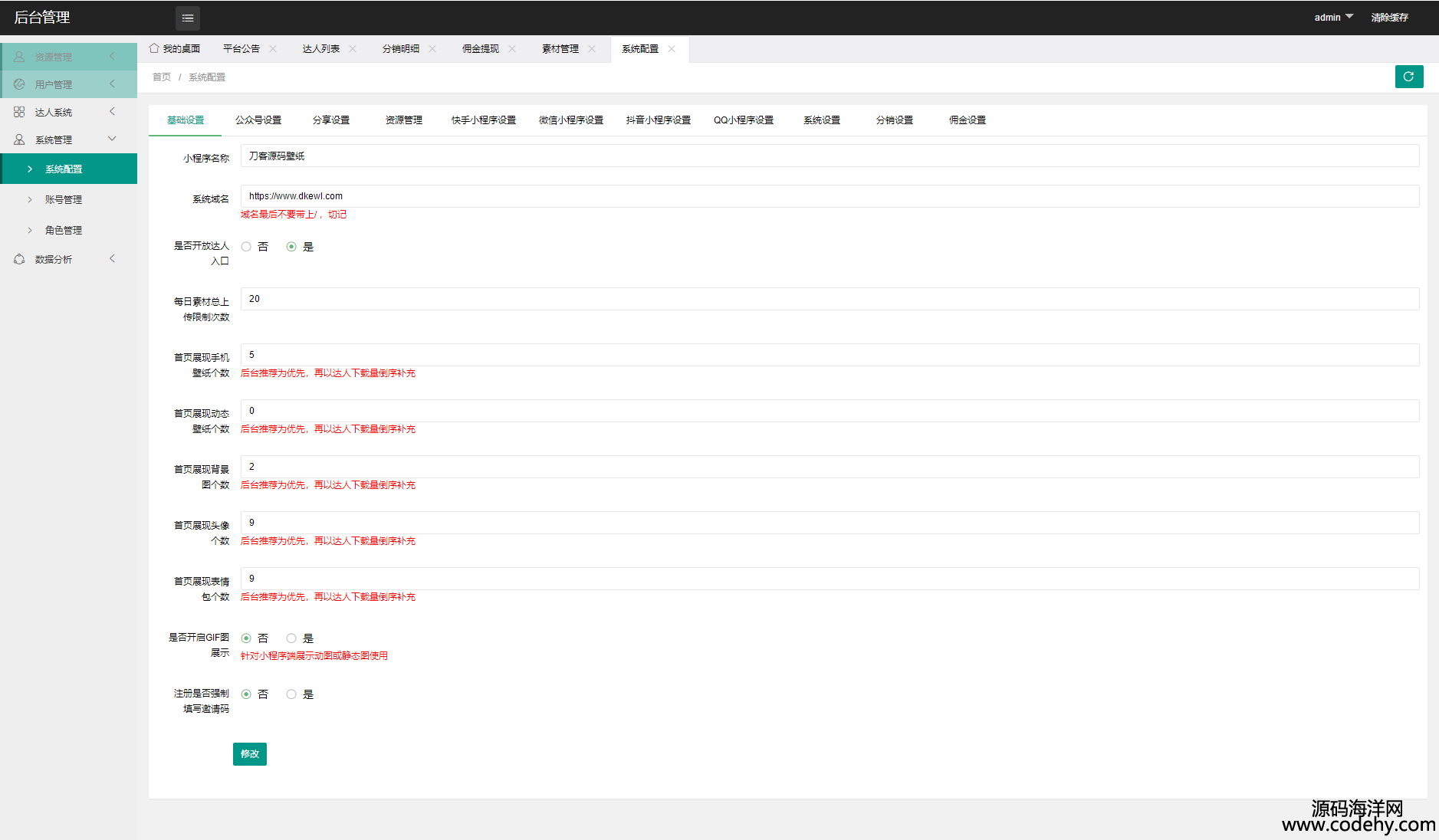Screen dimensions: 1439x840
Task: Click the 首页 breadcrumb link
Action: coord(162,77)
